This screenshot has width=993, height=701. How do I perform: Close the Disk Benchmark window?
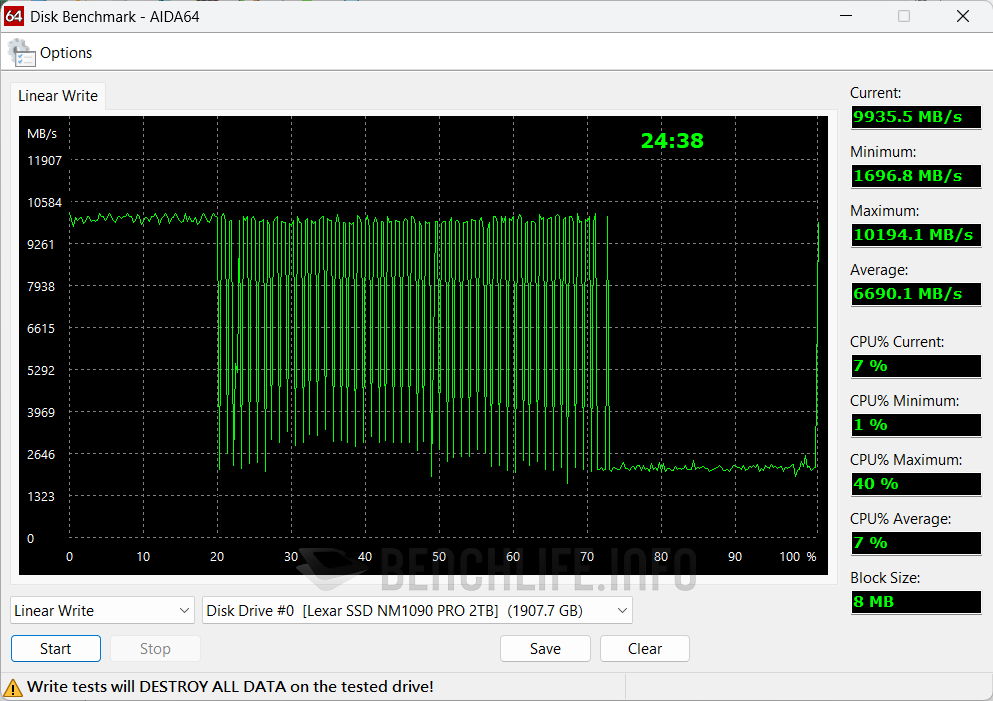point(962,16)
